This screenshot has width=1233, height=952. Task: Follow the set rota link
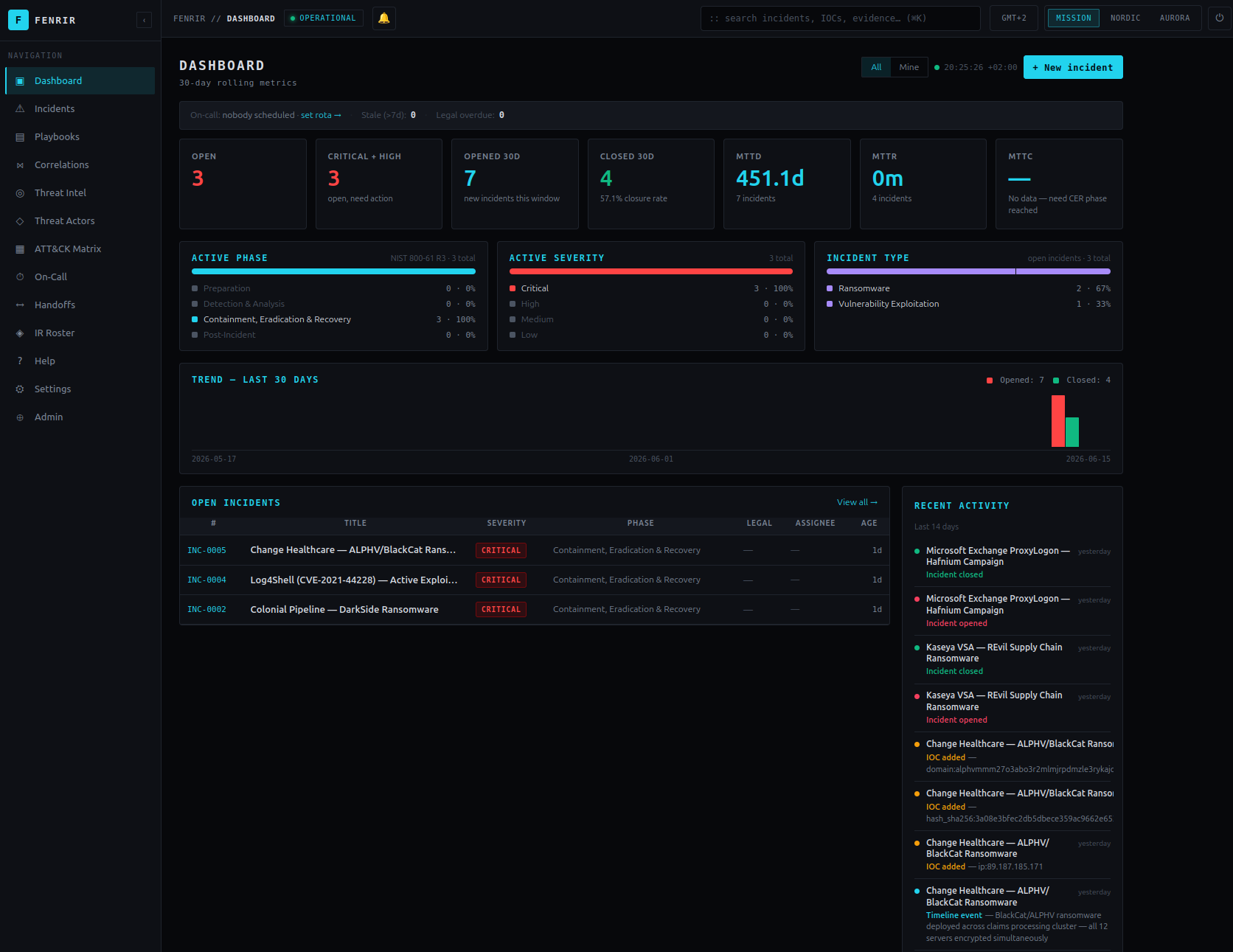(x=321, y=115)
